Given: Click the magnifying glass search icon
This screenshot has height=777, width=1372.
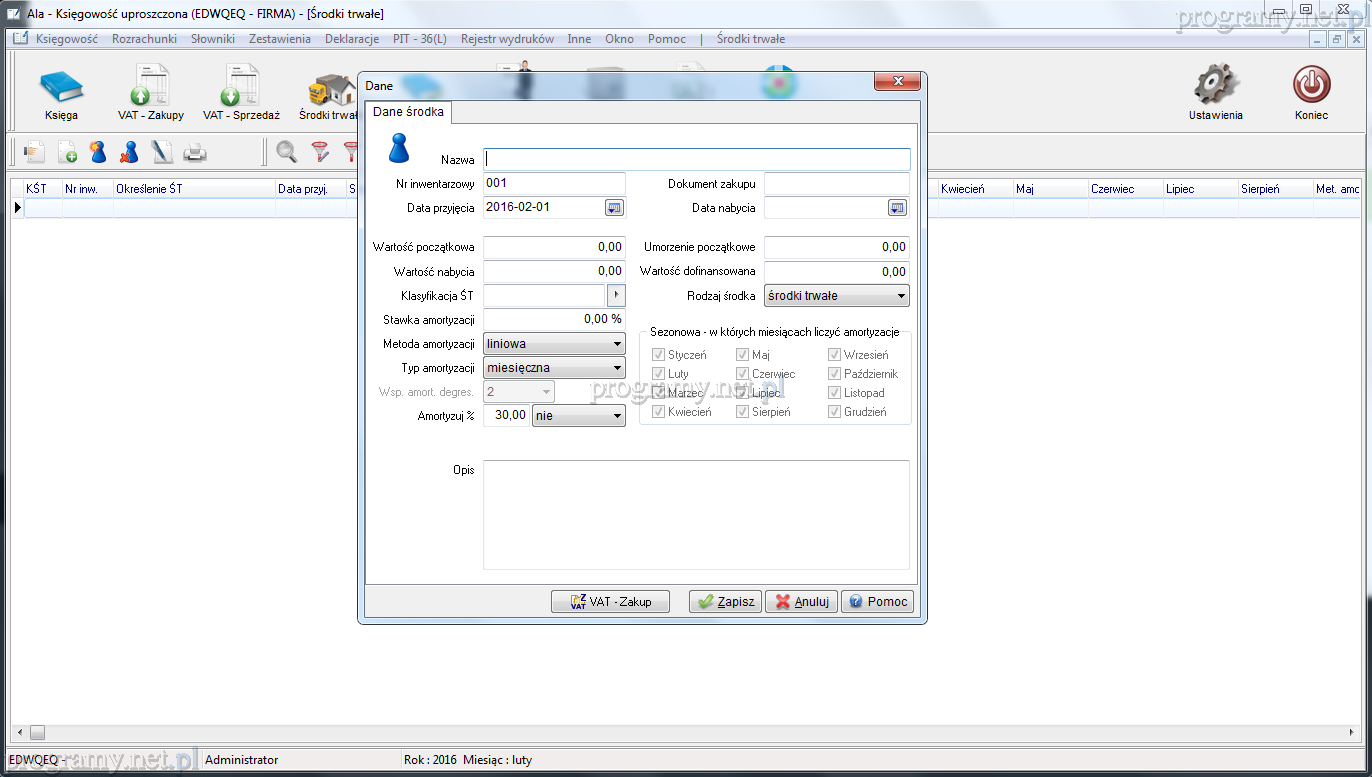Looking at the screenshot, I should (x=287, y=152).
